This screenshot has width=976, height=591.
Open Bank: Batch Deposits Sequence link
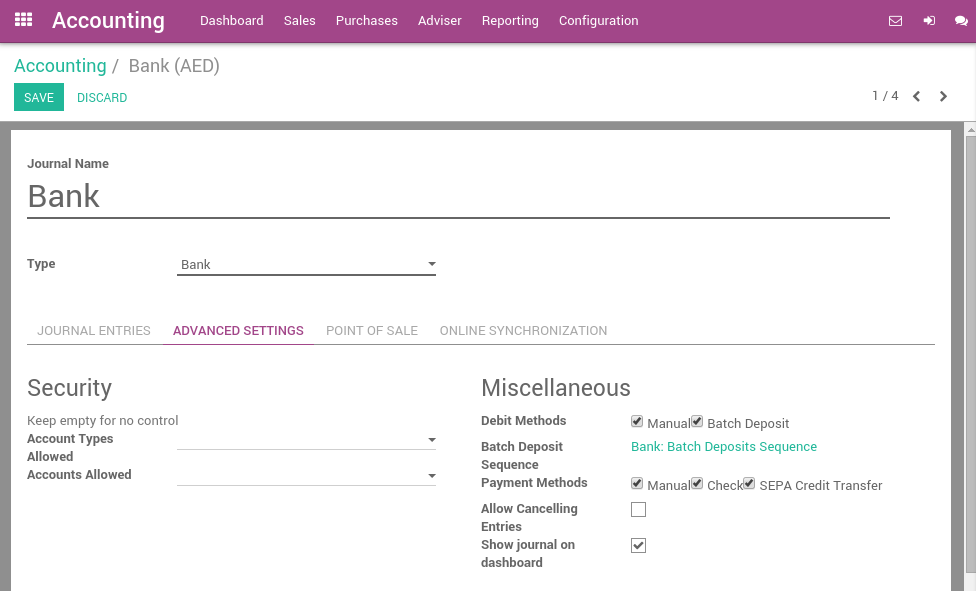pyautogui.click(x=723, y=447)
